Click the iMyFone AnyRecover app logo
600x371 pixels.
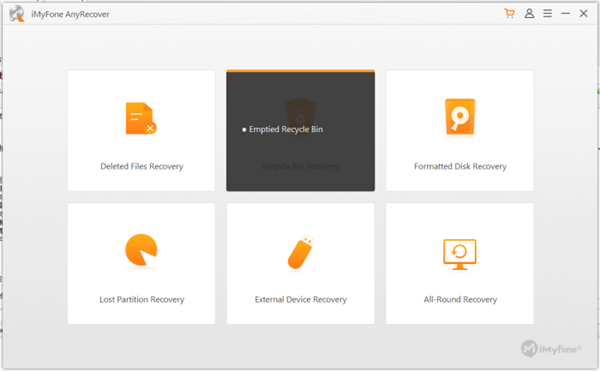(x=17, y=14)
